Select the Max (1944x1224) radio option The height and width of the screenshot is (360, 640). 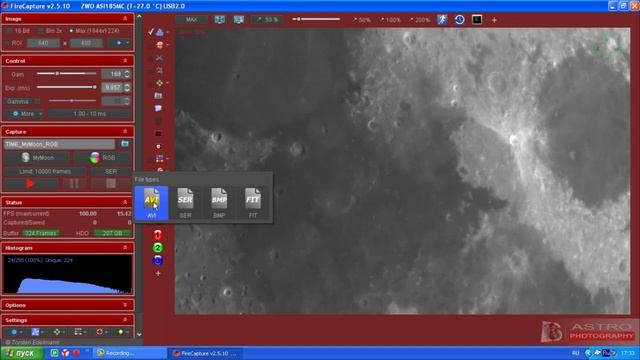[x=93, y=31]
